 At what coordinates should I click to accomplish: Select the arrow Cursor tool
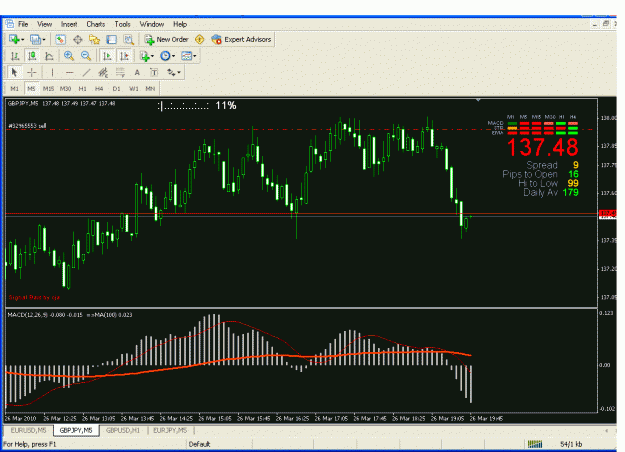tap(14, 72)
